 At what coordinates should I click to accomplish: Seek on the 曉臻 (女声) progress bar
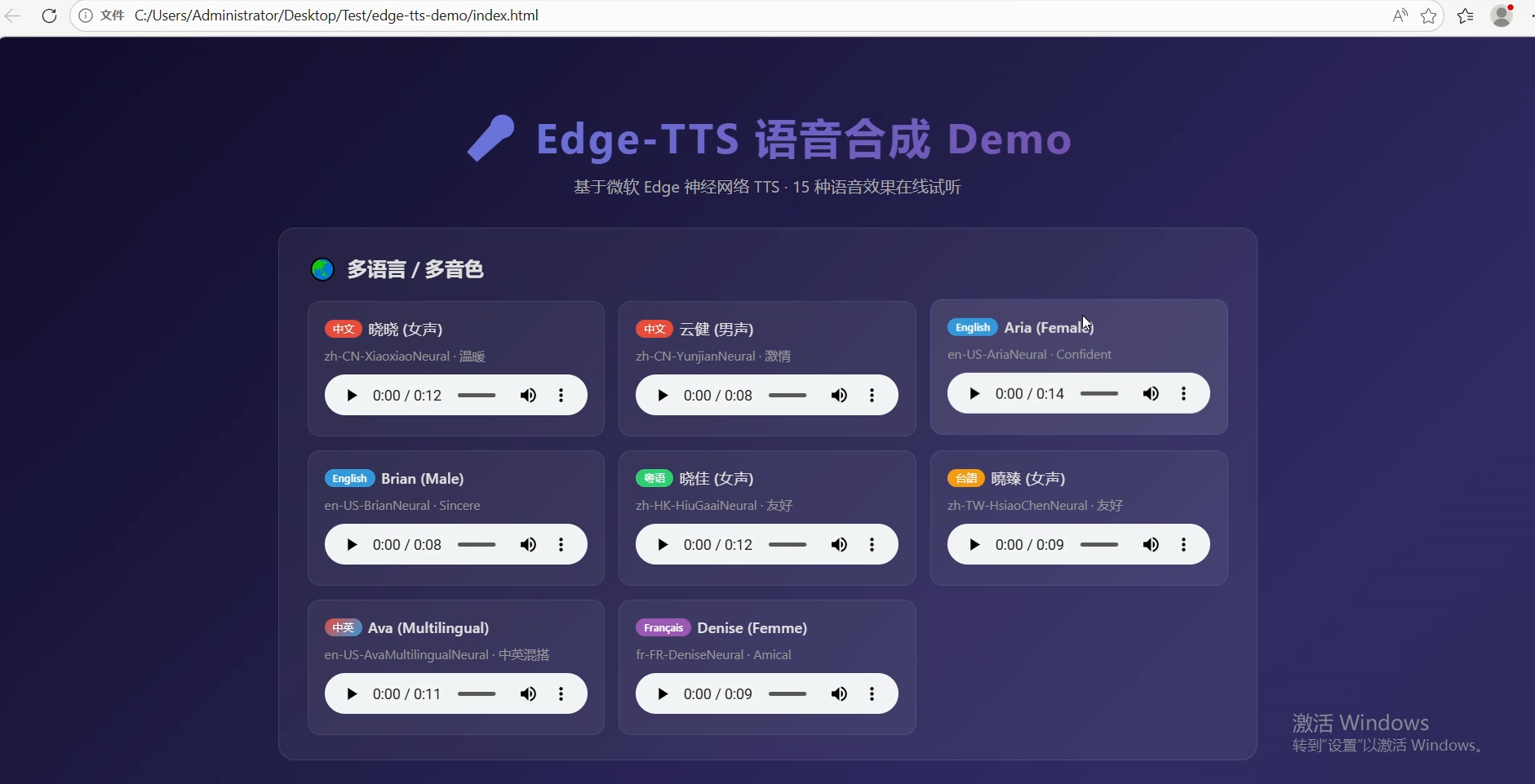pos(1099,545)
